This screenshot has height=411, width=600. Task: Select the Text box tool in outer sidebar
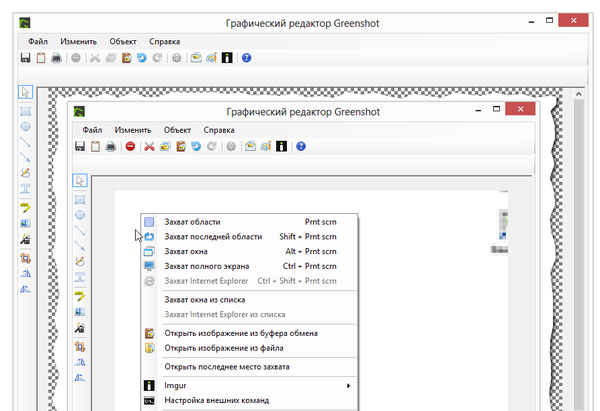25,188
